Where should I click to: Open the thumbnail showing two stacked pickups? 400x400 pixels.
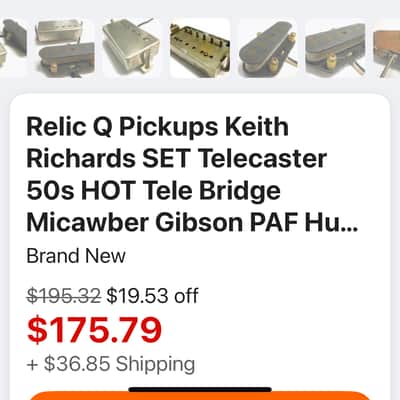[x=64, y=48]
